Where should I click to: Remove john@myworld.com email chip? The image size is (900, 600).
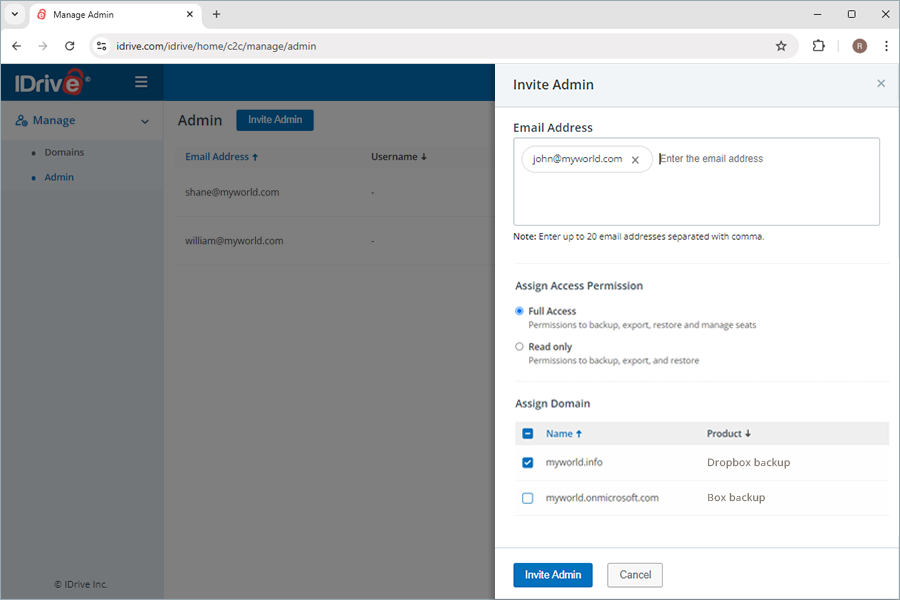pyautogui.click(x=635, y=160)
